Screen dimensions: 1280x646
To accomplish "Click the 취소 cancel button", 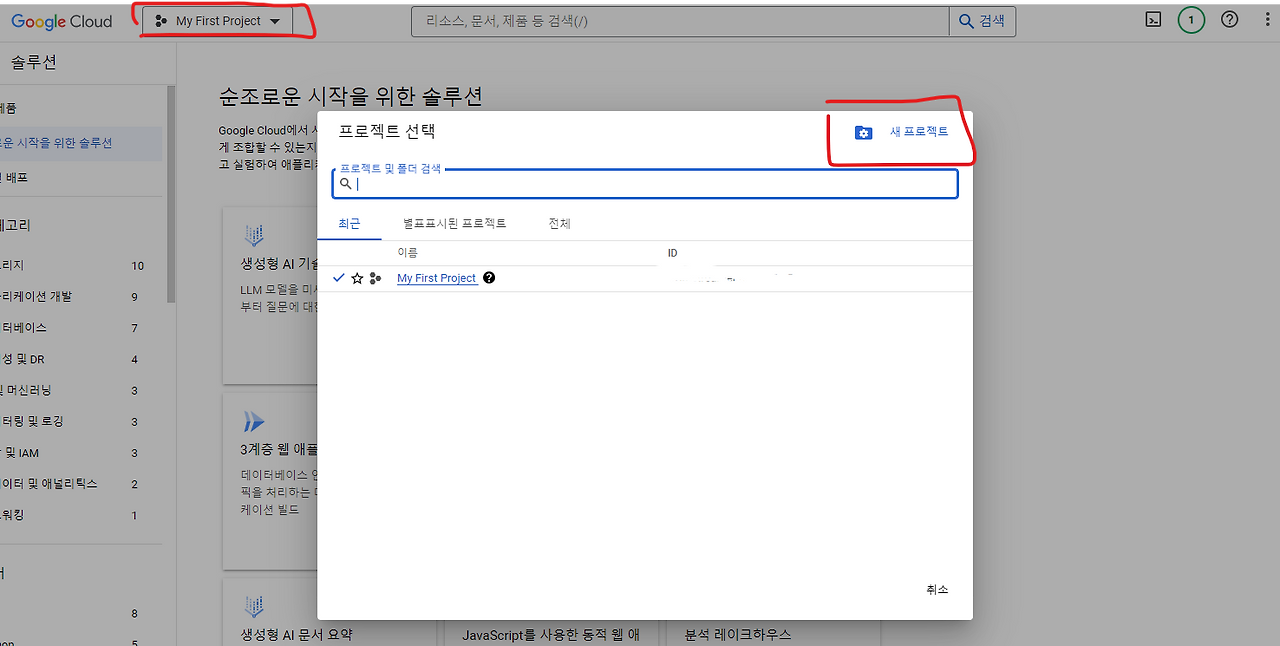I will [x=937, y=590].
